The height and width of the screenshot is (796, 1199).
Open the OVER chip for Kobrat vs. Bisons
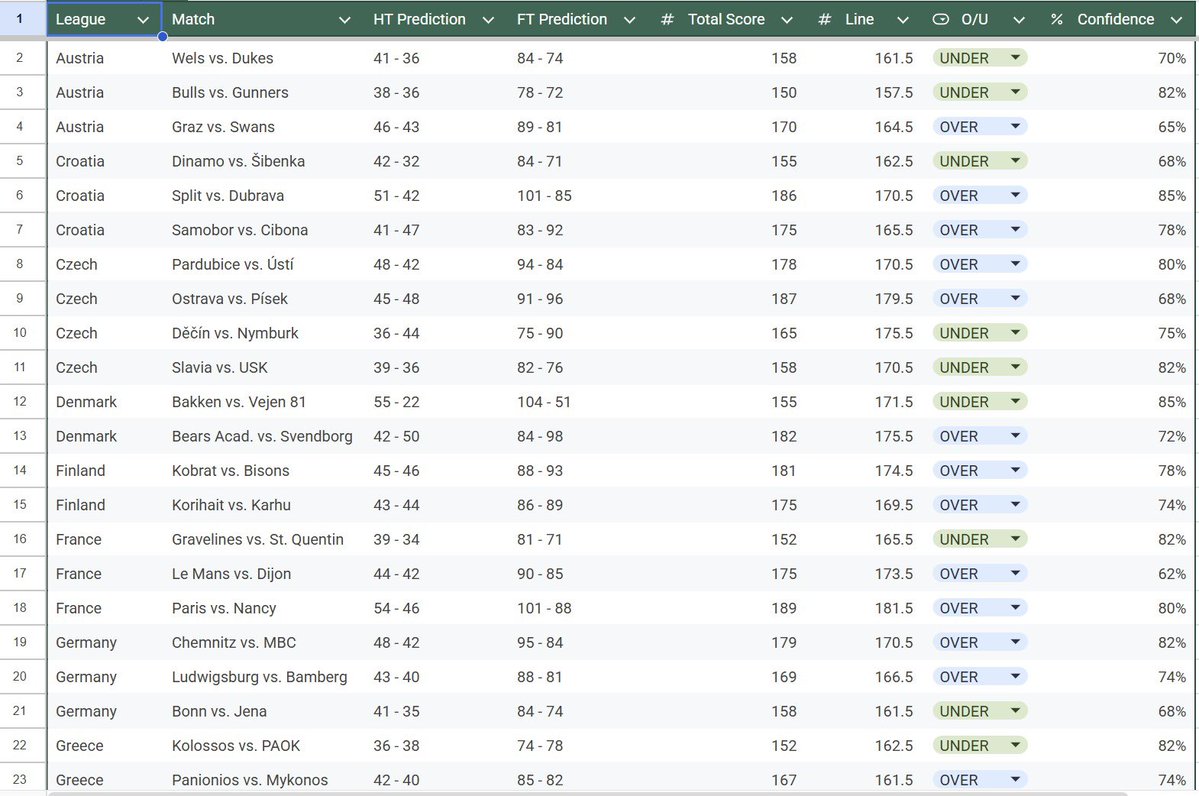point(980,471)
